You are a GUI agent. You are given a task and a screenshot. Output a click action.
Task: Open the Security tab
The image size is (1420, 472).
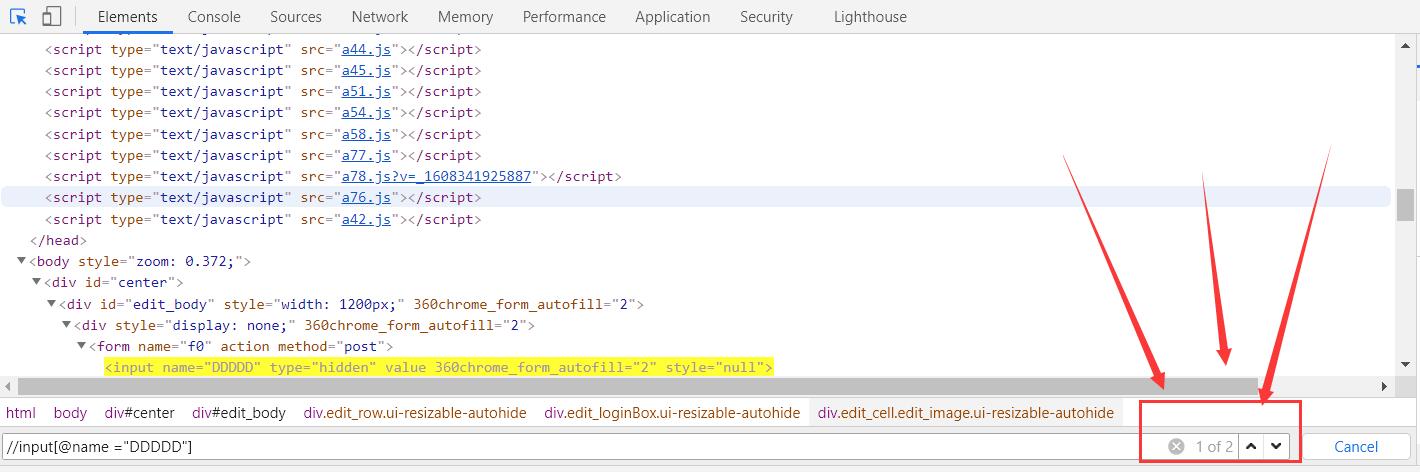click(766, 16)
